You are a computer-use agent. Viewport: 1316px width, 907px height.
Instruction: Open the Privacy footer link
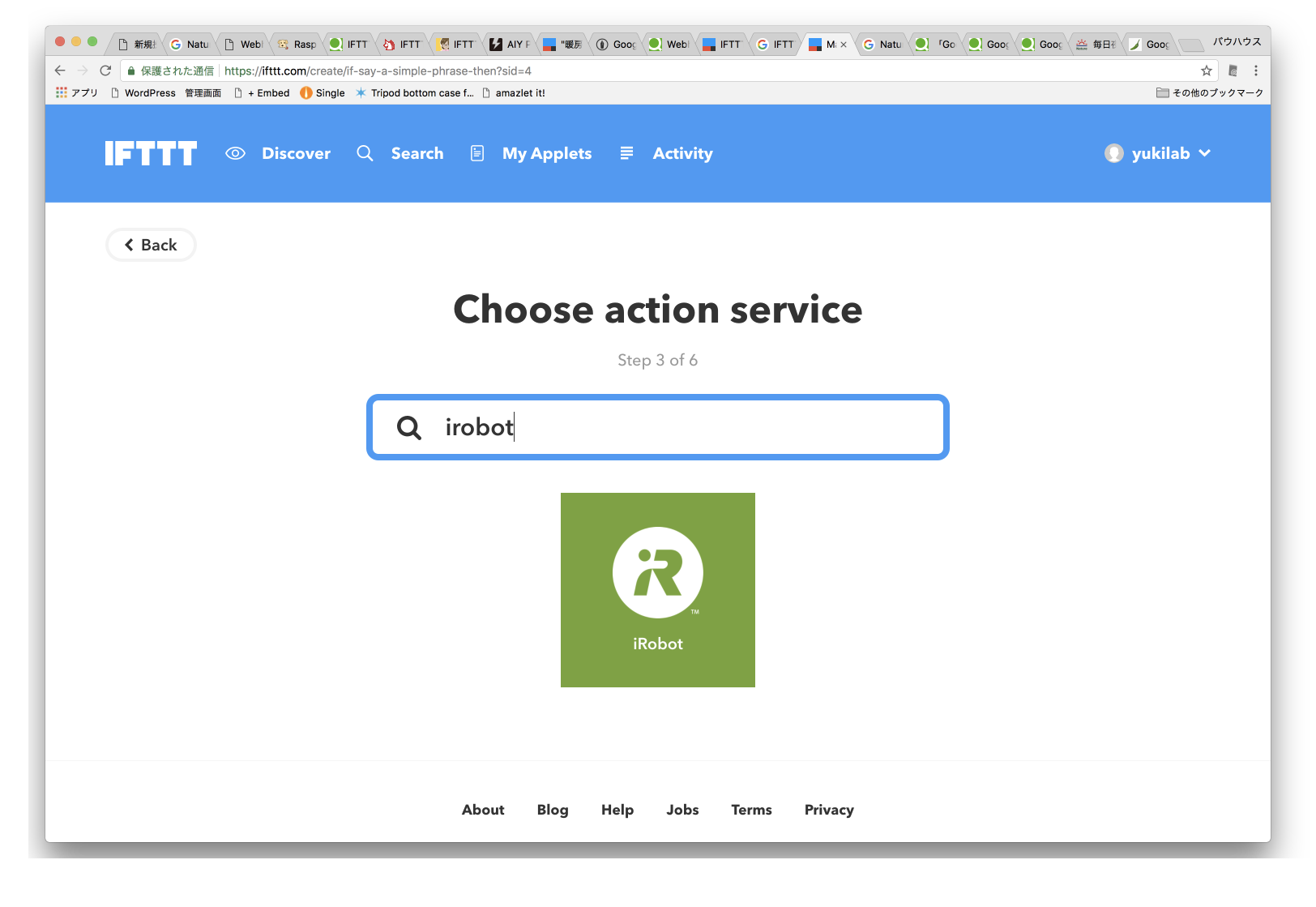coord(829,810)
